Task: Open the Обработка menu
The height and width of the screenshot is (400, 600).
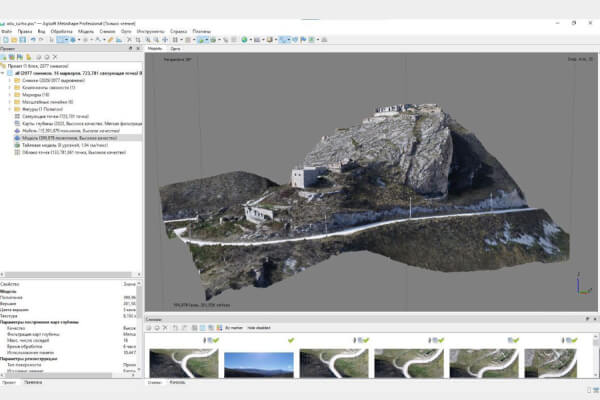Action: point(62,31)
